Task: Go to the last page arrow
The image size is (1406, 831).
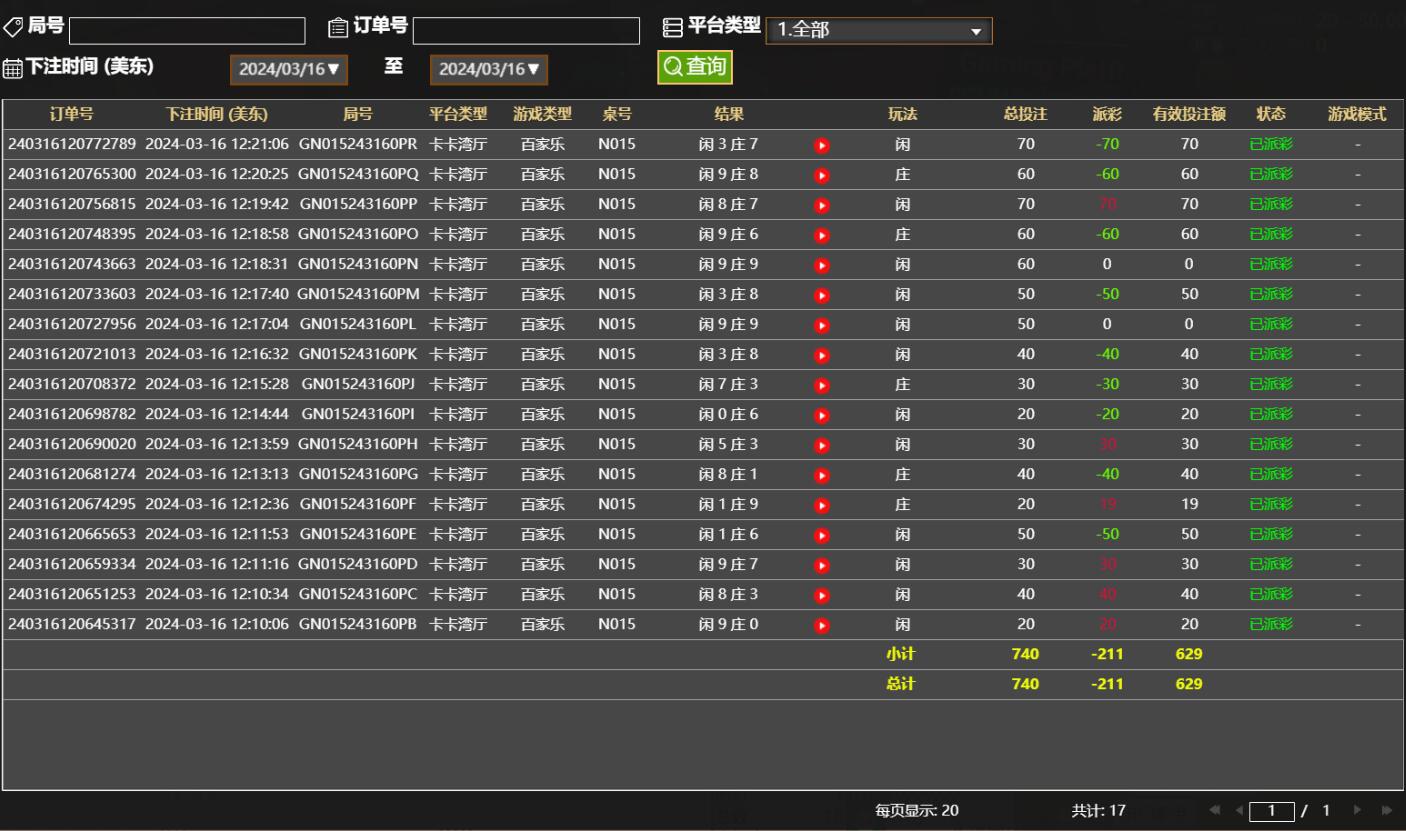Action: tap(1386, 811)
